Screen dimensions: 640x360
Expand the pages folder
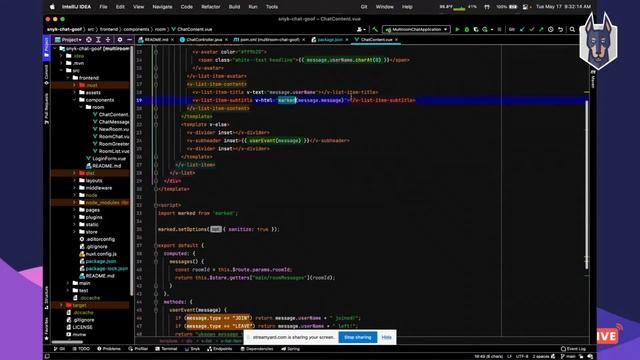(x=75, y=210)
